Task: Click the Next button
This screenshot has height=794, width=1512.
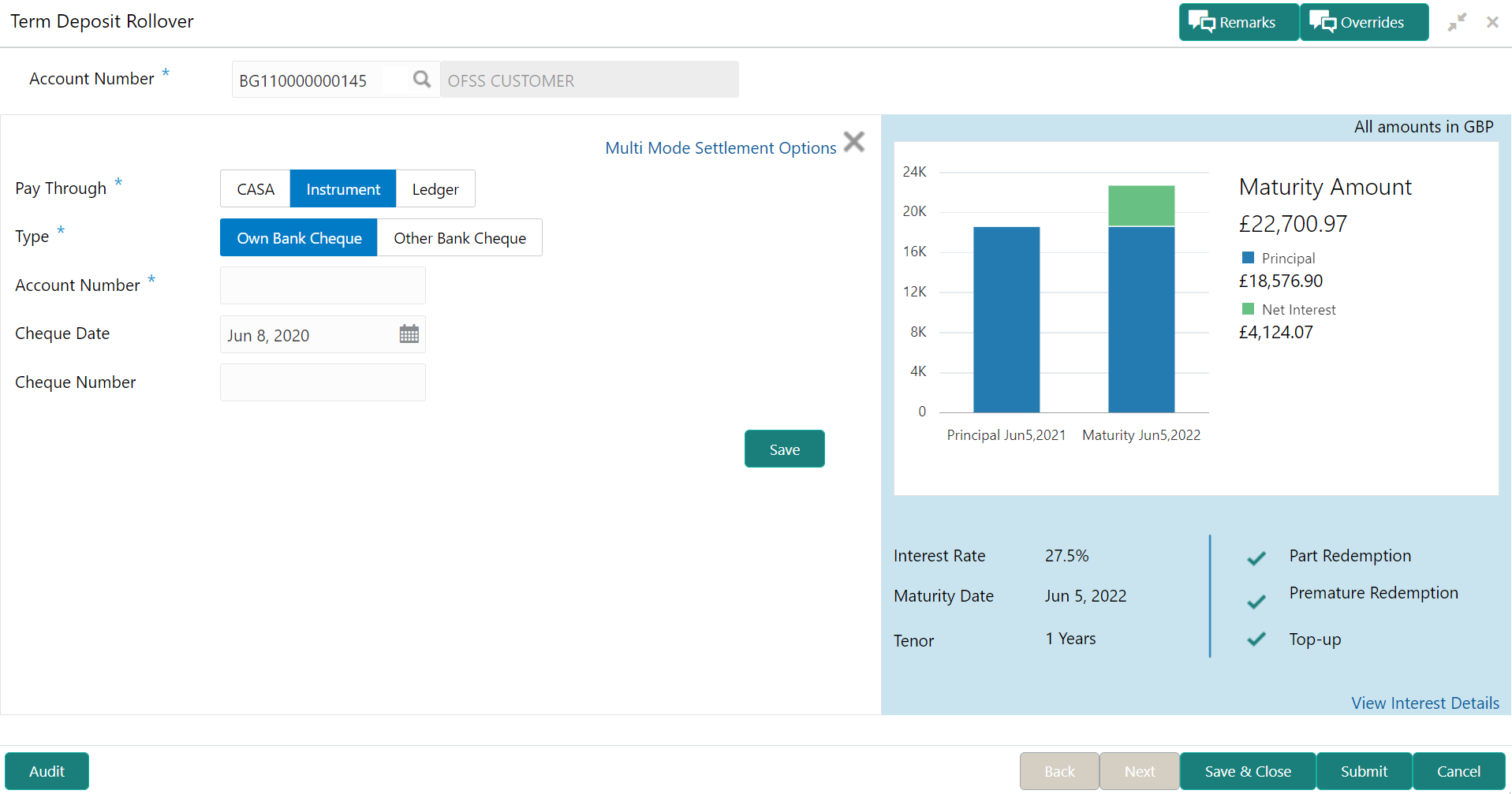Action: [1140, 771]
